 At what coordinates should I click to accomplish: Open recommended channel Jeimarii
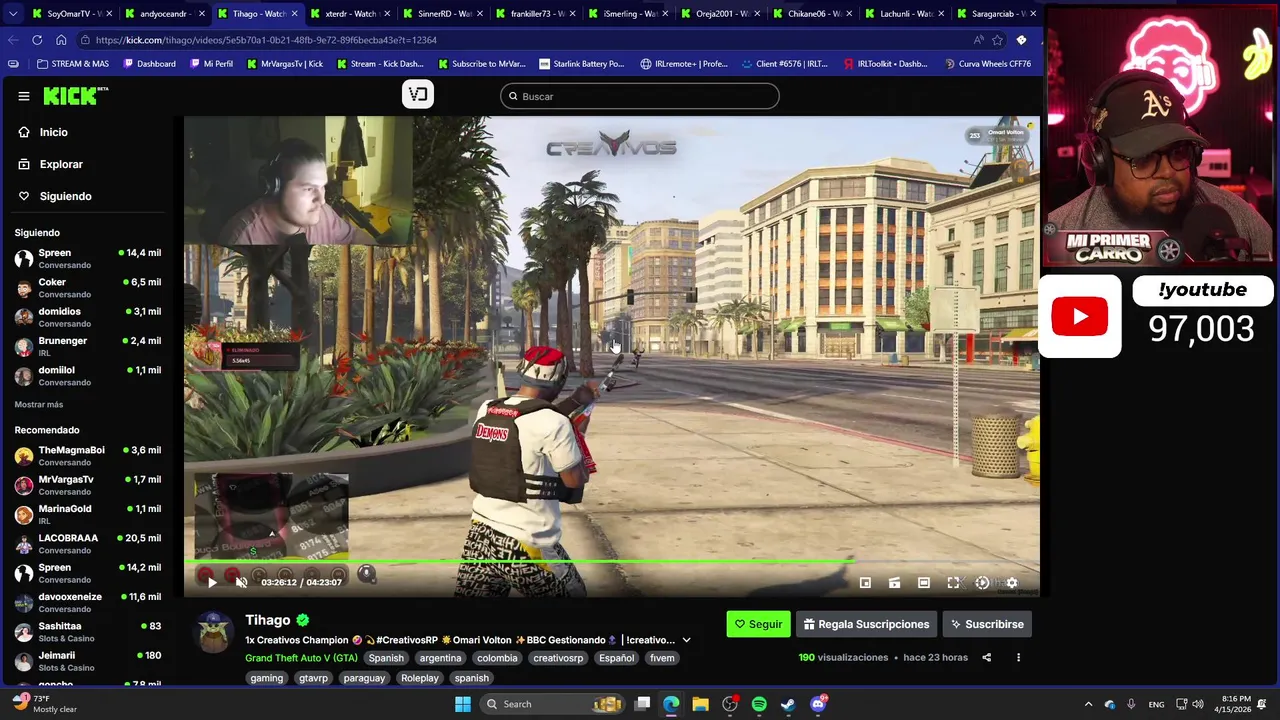point(88,660)
